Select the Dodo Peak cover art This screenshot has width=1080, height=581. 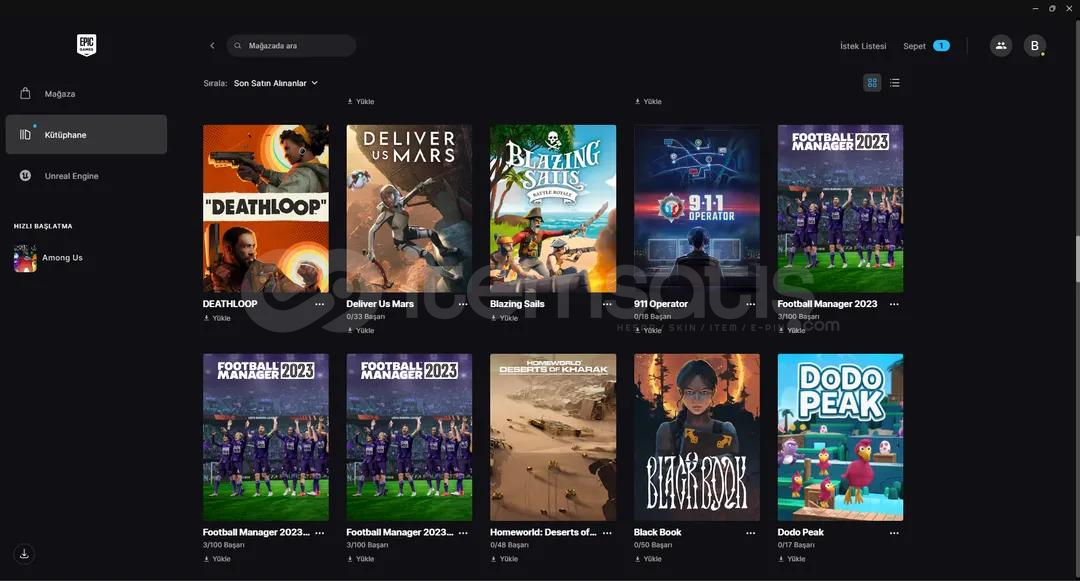[840, 437]
